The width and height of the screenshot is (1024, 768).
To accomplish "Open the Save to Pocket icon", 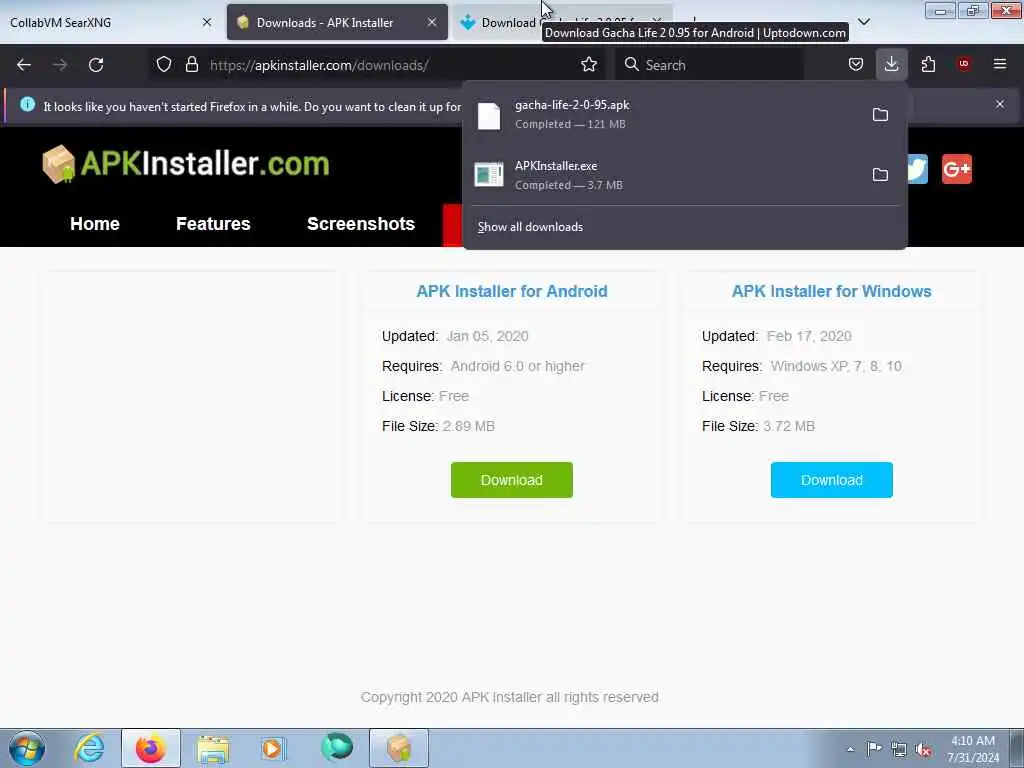I will 856,64.
